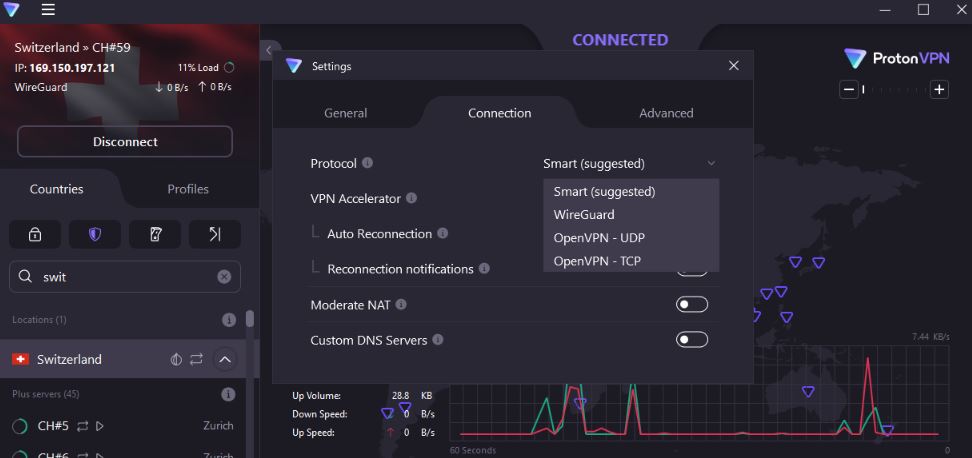The image size is (972, 458).
Task: Click the Tor onion icon on Switzerland row
Action: pyautogui.click(x=176, y=359)
